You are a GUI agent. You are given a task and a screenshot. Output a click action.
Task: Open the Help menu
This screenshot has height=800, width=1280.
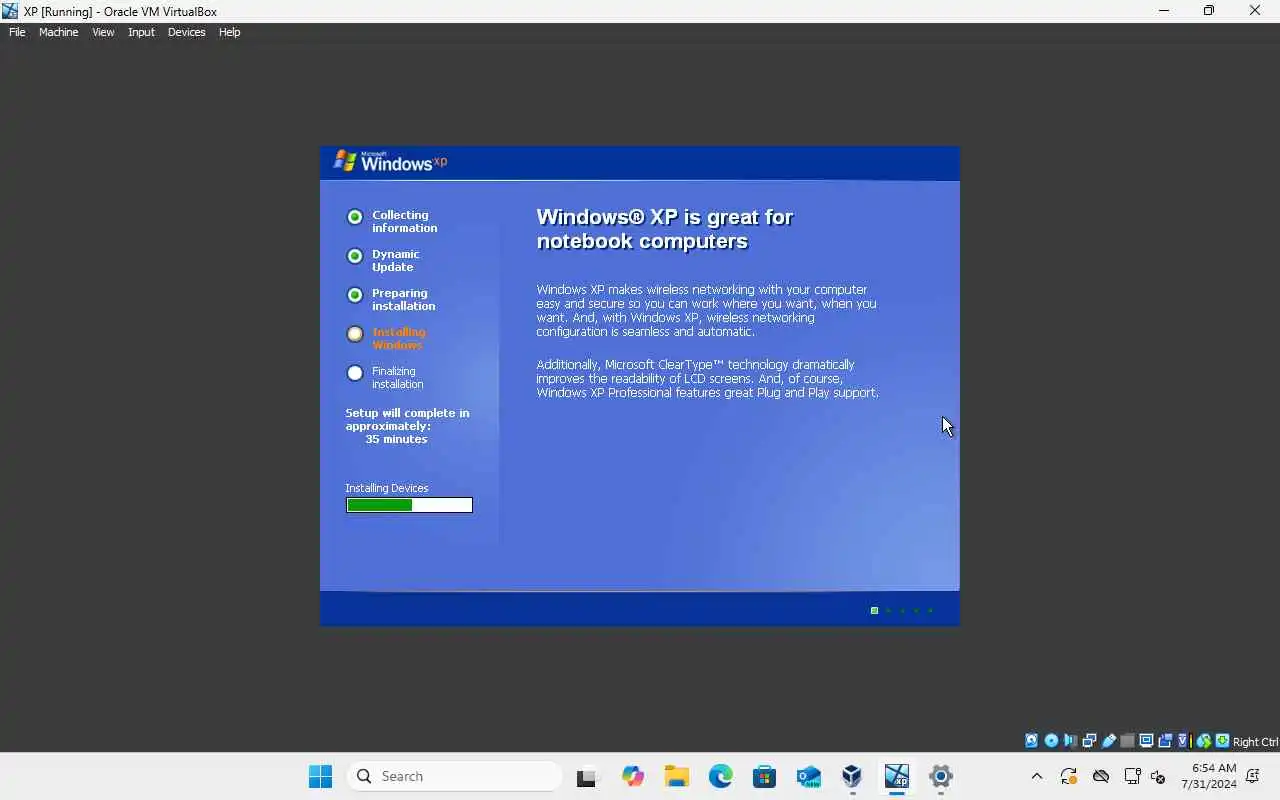(229, 32)
